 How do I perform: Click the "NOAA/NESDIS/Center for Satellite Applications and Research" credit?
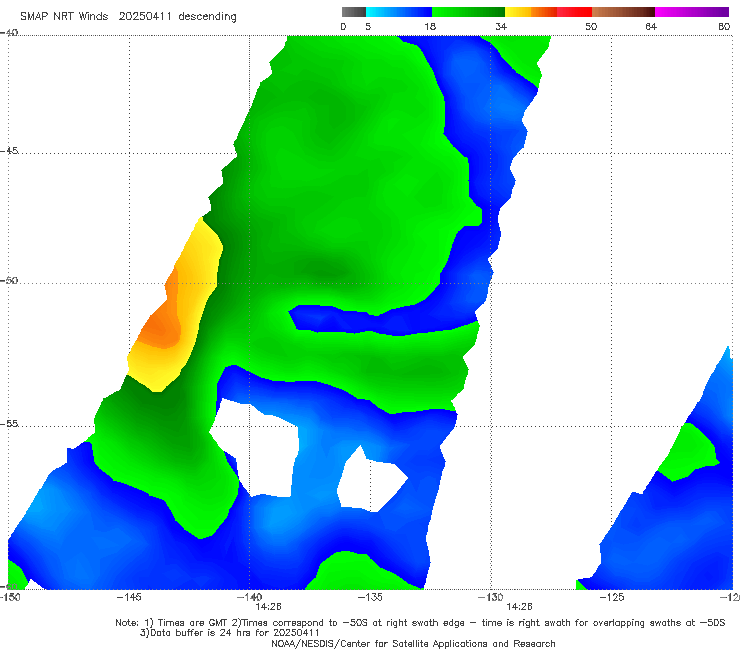click(x=413, y=644)
